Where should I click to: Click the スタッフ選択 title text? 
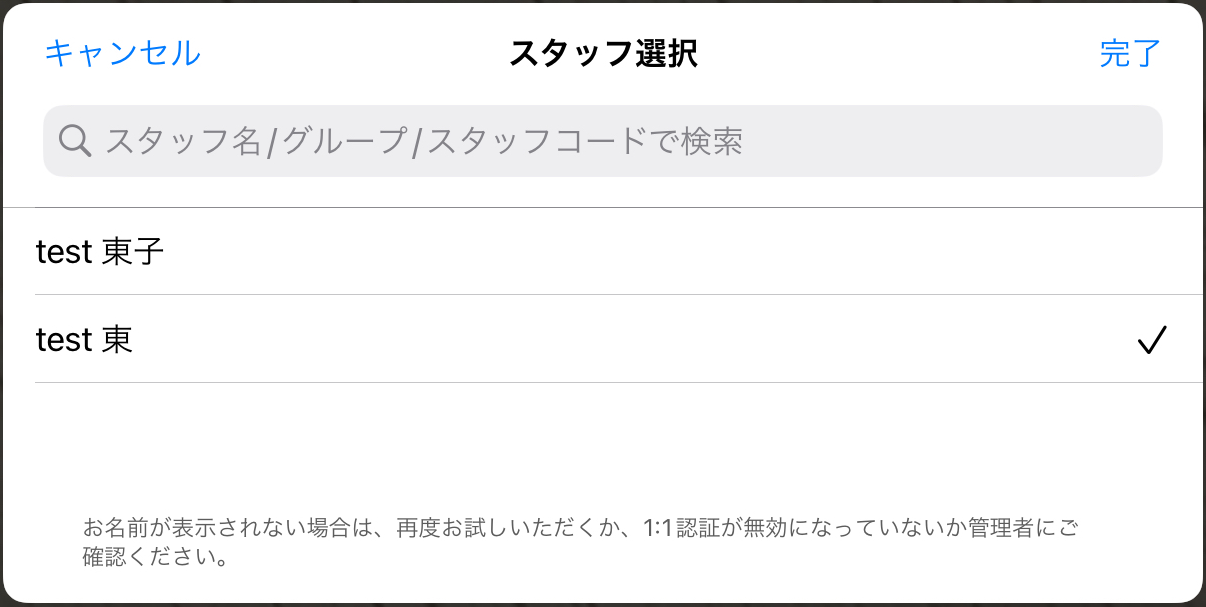click(x=603, y=53)
